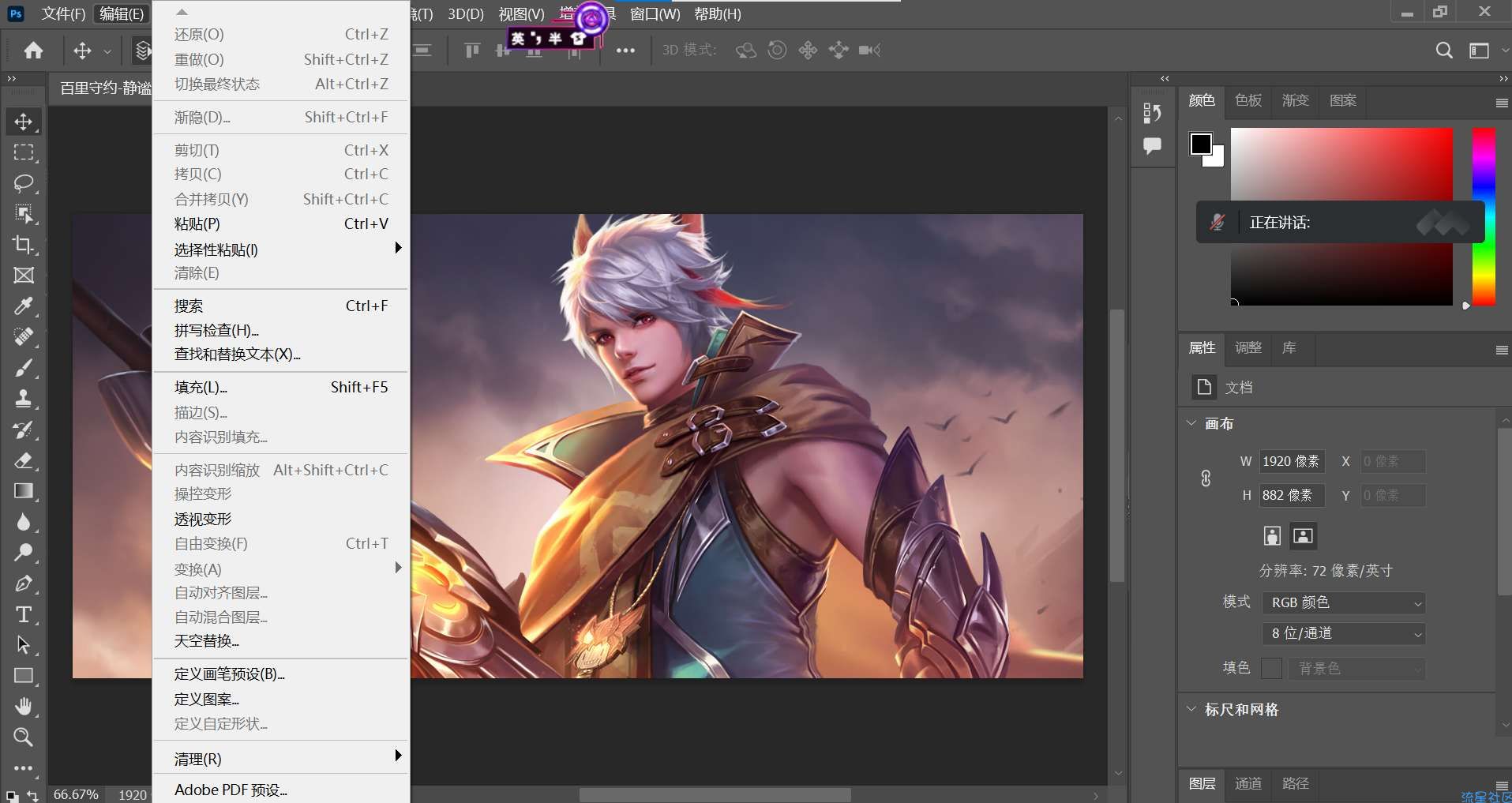Select the Dodge tool
This screenshot has height=803, width=1512.
click(24, 553)
